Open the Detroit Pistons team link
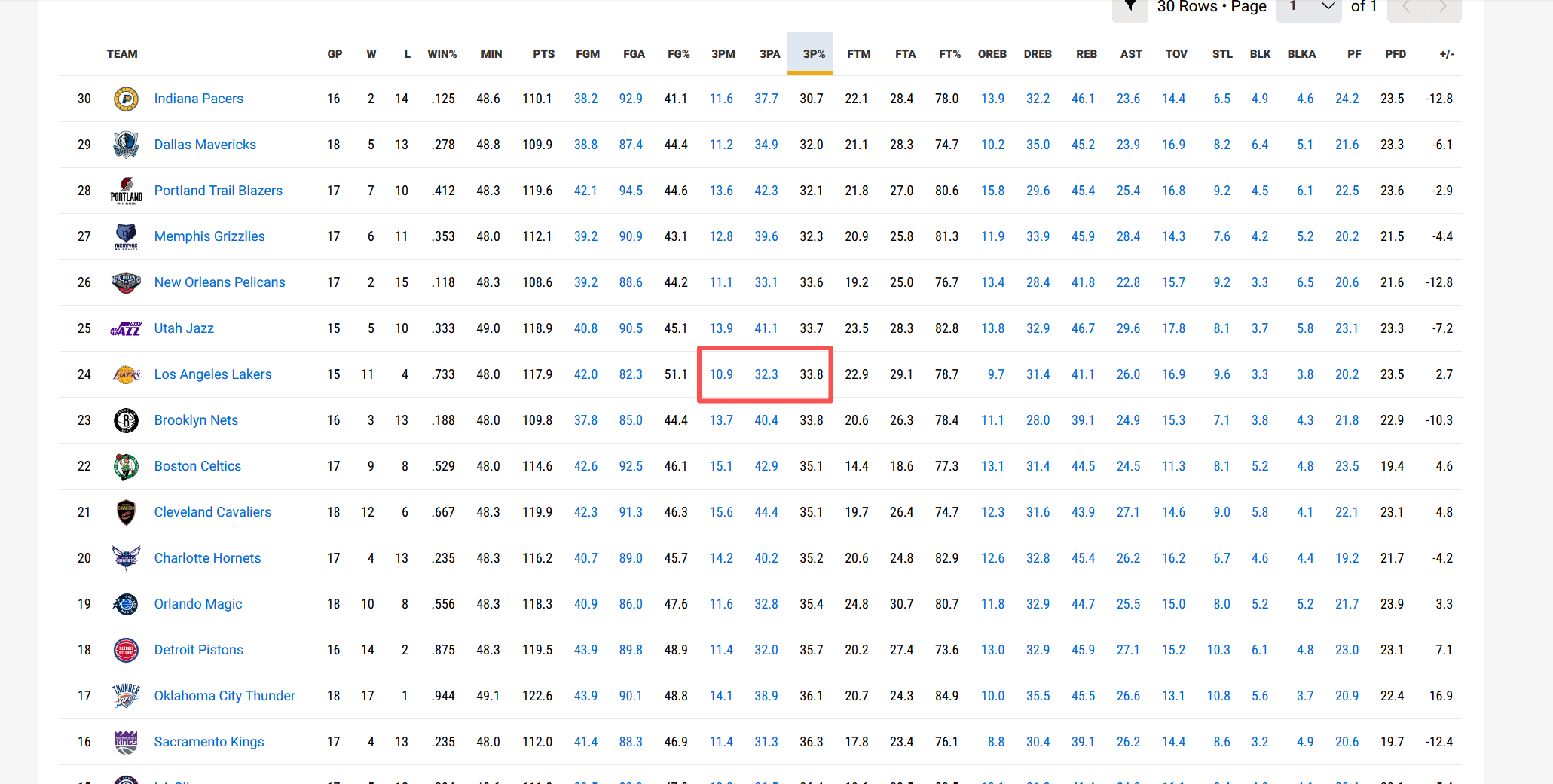 199,650
